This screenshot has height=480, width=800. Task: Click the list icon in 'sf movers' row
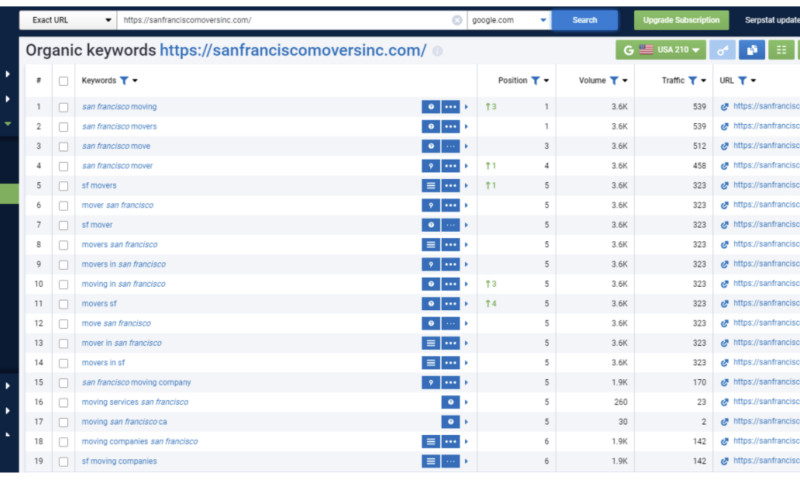[431, 186]
